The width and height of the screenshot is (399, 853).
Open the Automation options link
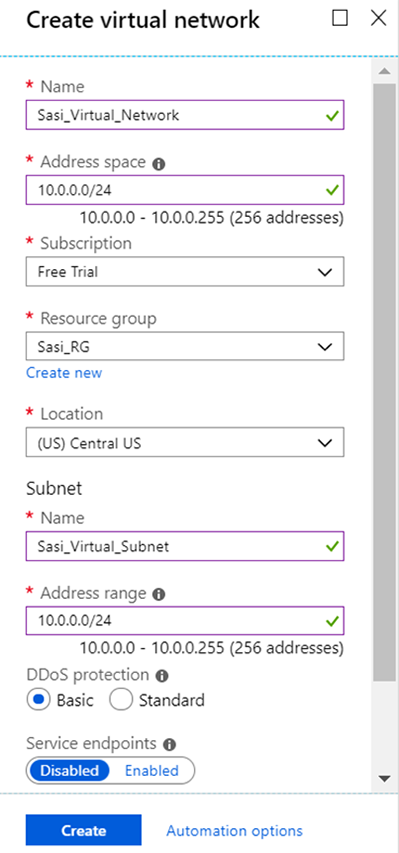pyautogui.click(x=234, y=831)
